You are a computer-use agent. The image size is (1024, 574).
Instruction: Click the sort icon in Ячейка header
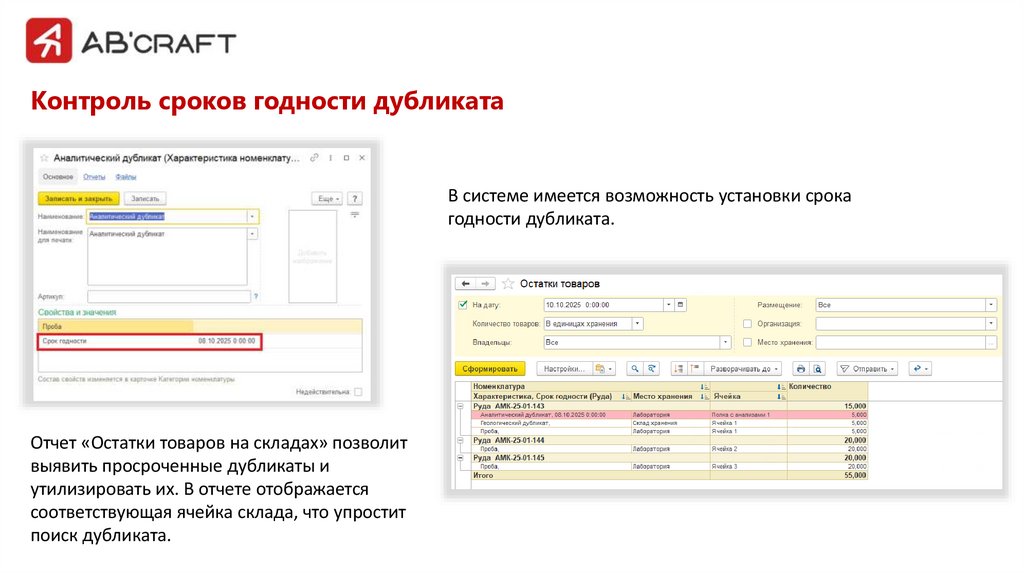780,396
